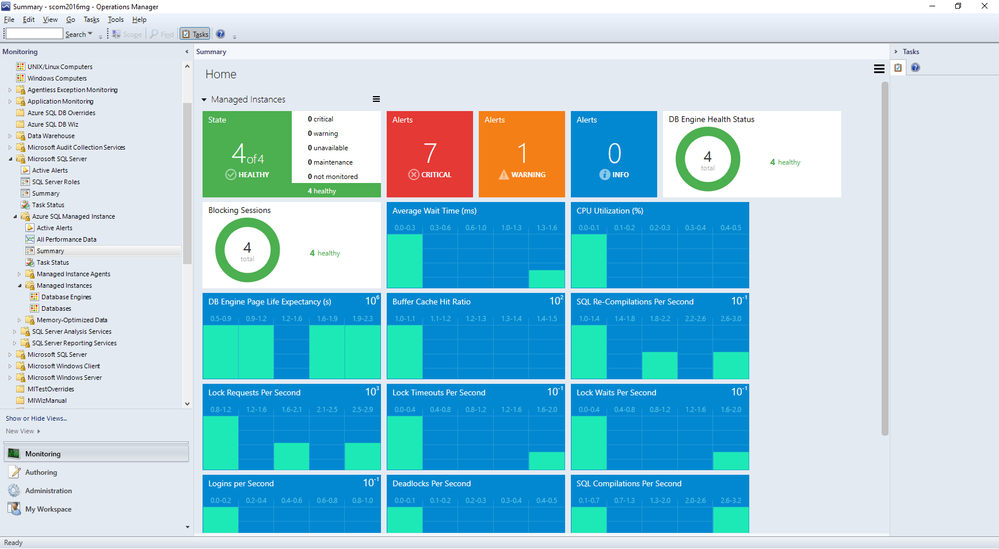Expand Application Monitoring folder
Screen dimensions: 999x549
point(10,101)
